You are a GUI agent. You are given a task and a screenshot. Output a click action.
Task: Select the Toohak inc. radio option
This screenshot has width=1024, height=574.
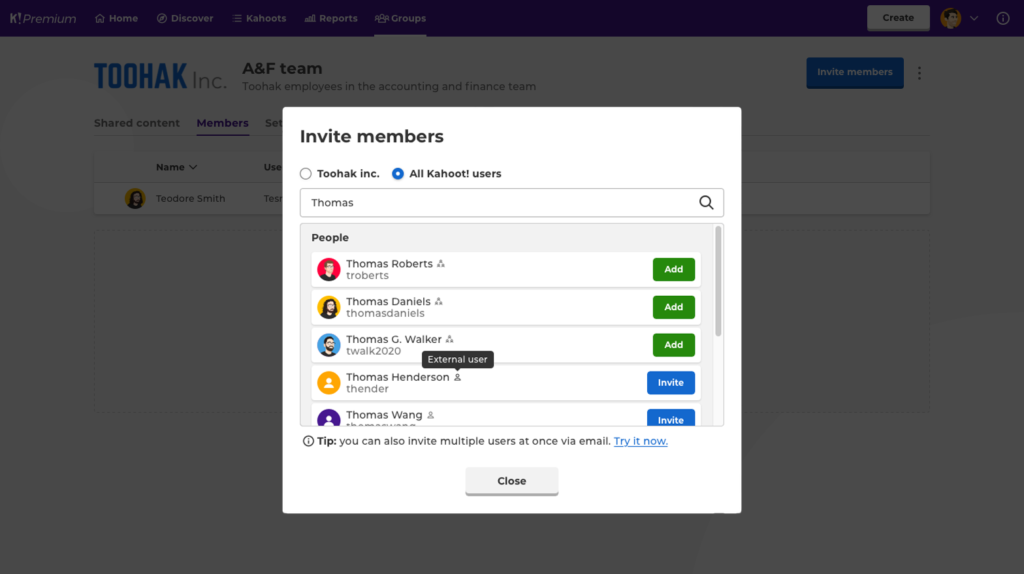[306, 174]
